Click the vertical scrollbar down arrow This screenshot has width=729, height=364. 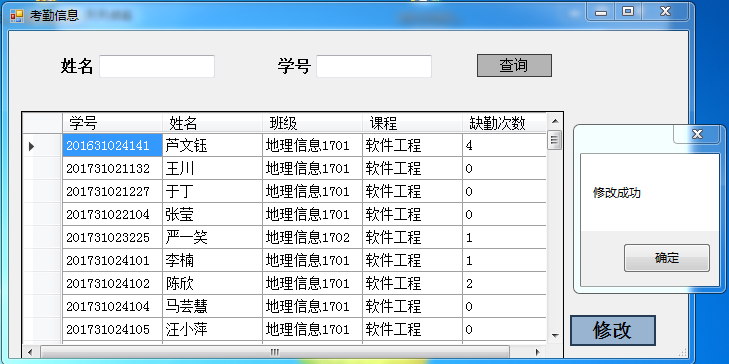point(555,335)
